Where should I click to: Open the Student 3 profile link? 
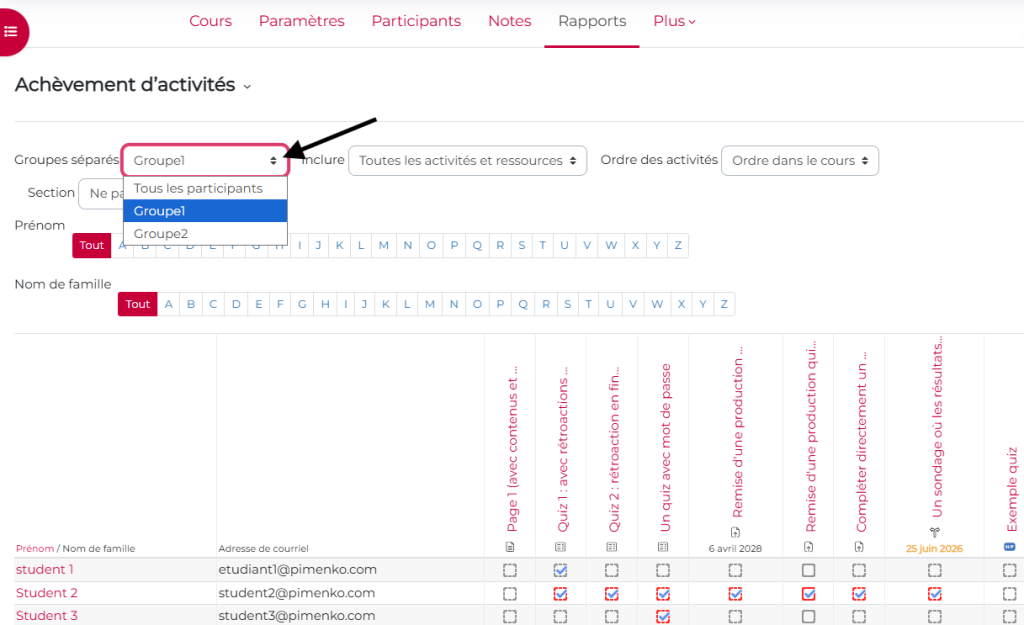point(46,616)
